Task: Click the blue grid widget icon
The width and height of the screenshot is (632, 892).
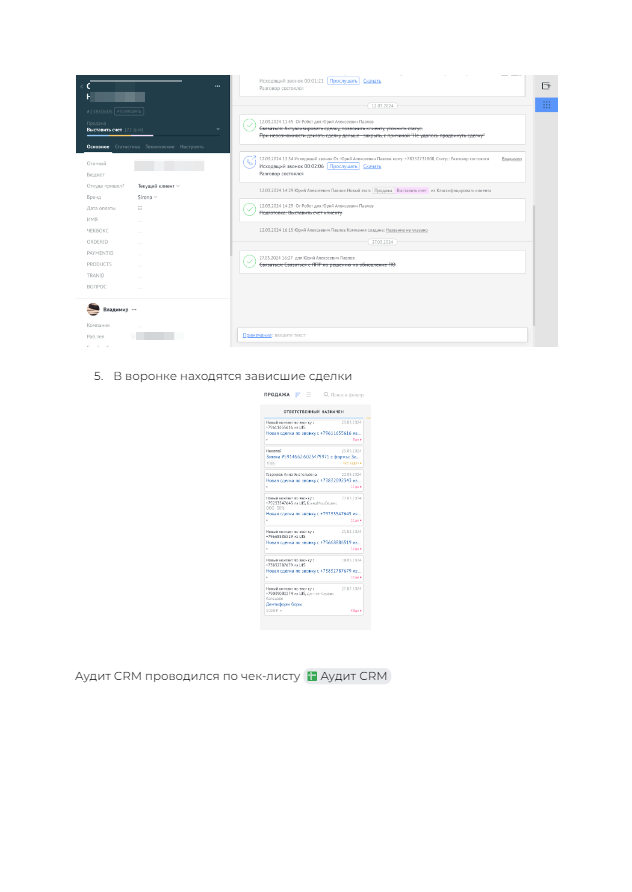Action: coord(546,105)
